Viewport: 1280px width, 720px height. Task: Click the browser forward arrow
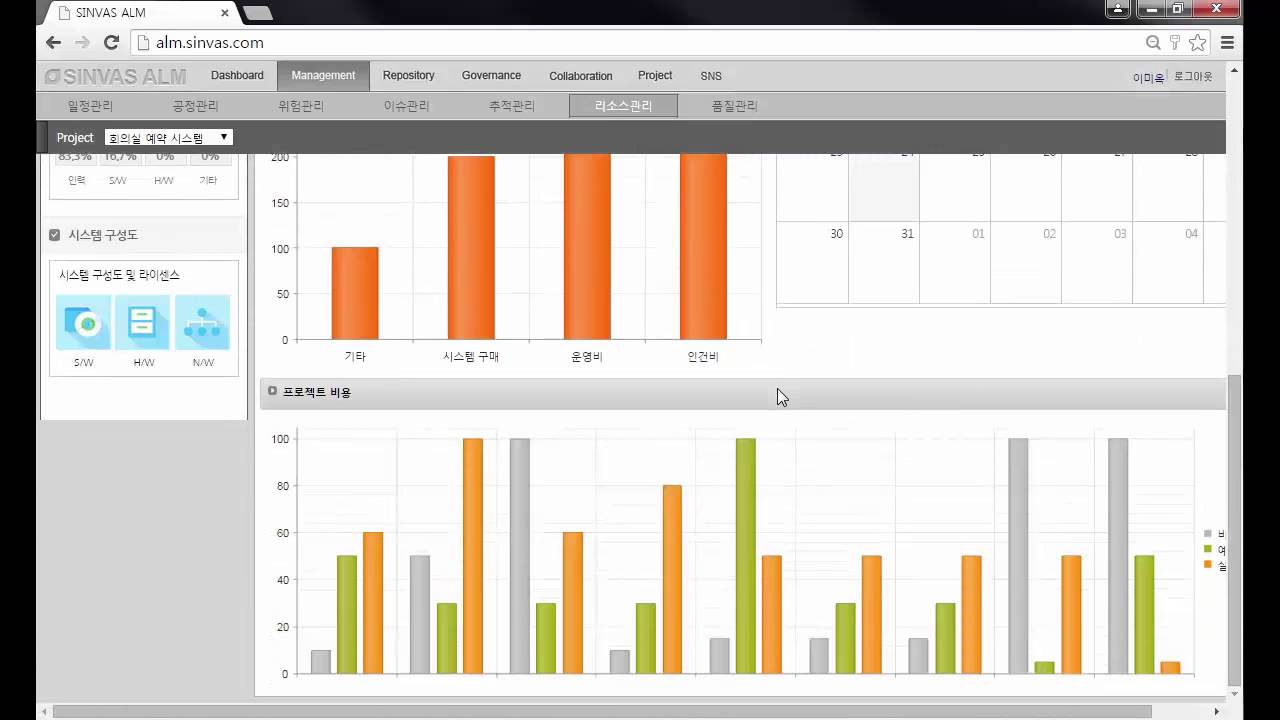click(82, 42)
